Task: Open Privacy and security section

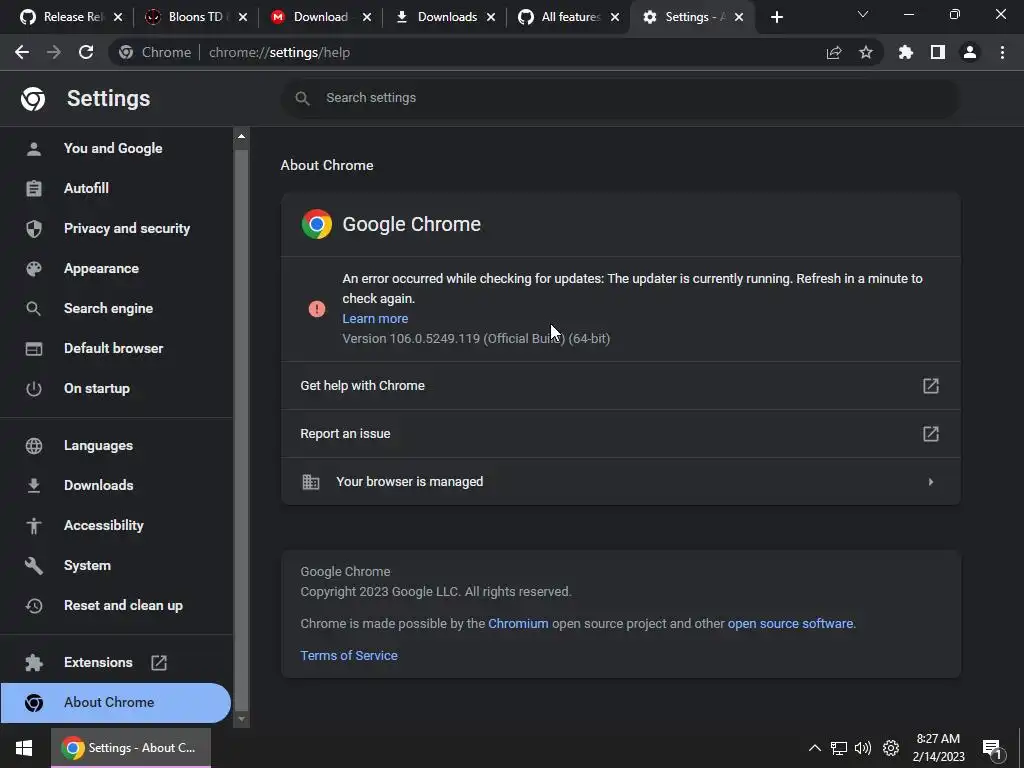Action: click(127, 228)
